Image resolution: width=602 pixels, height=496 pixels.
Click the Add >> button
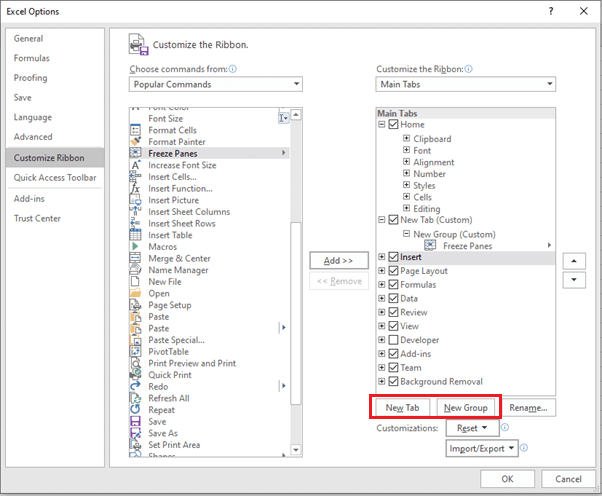tap(339, 260)
